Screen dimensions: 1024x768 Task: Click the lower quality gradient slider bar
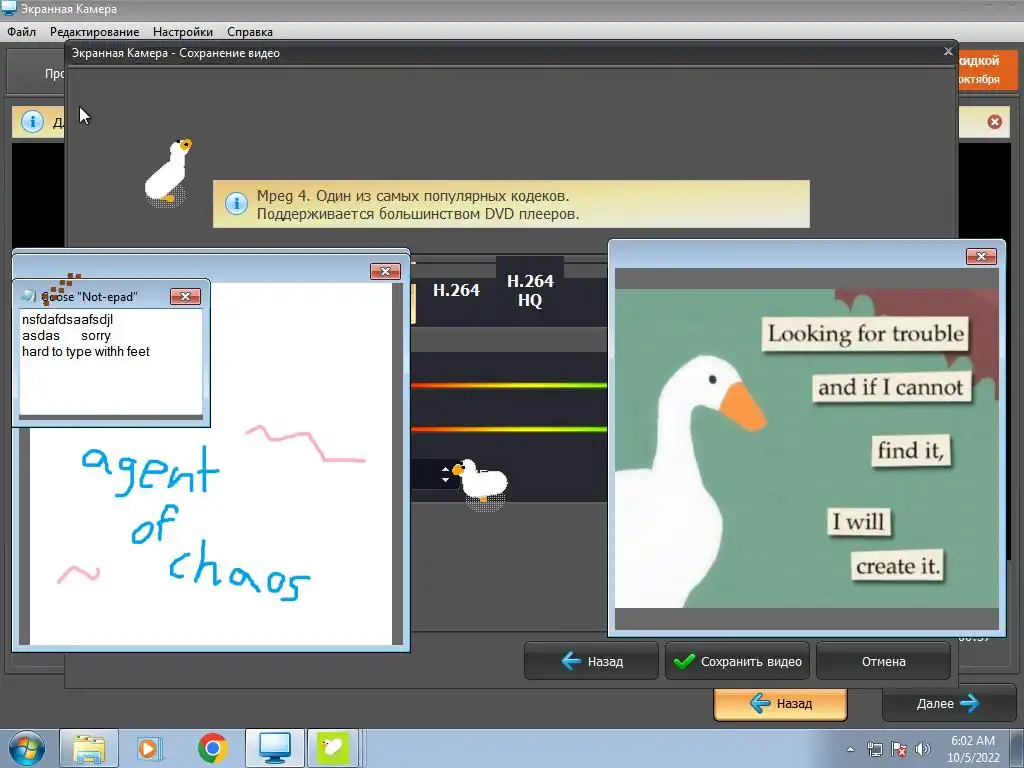[509, 429]
